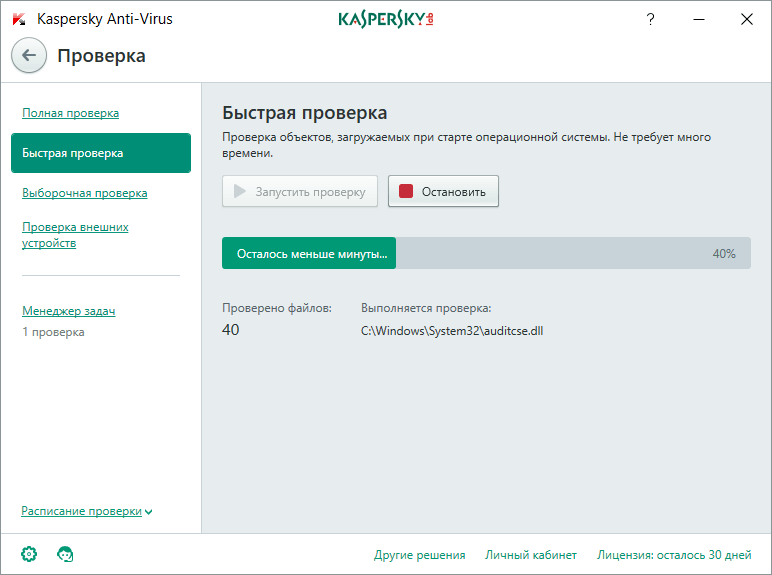772x575 pixels.
Task: Select the Быстрая проверка tab
Action: tap(101, 153)
